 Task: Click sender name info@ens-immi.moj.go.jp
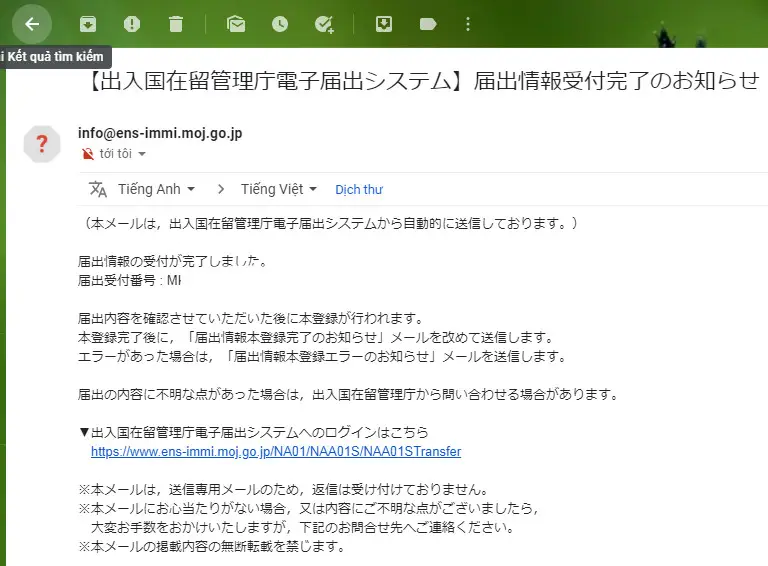pos(160,133)
